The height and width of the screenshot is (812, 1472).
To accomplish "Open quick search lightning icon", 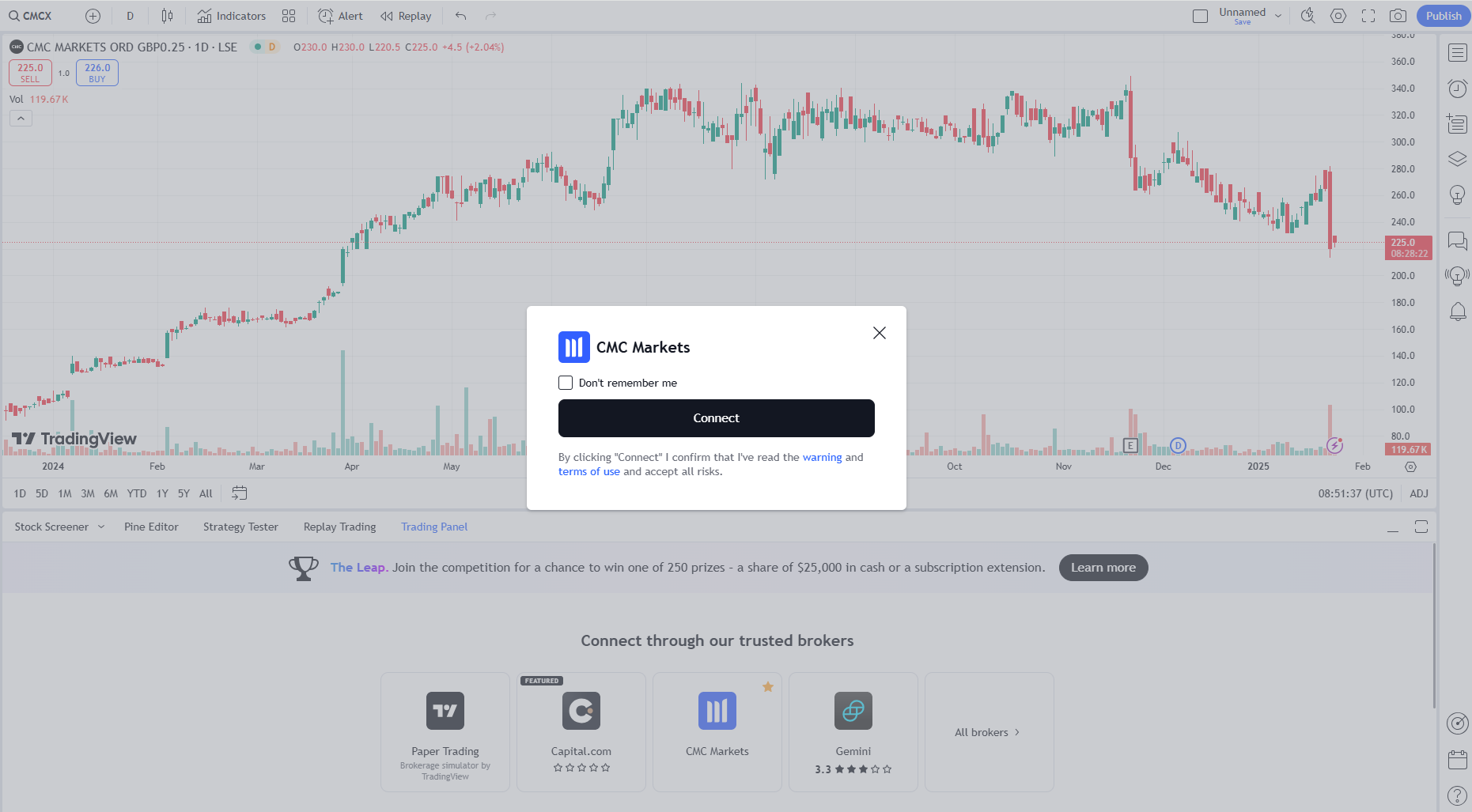I will [x=1307, y=15].
